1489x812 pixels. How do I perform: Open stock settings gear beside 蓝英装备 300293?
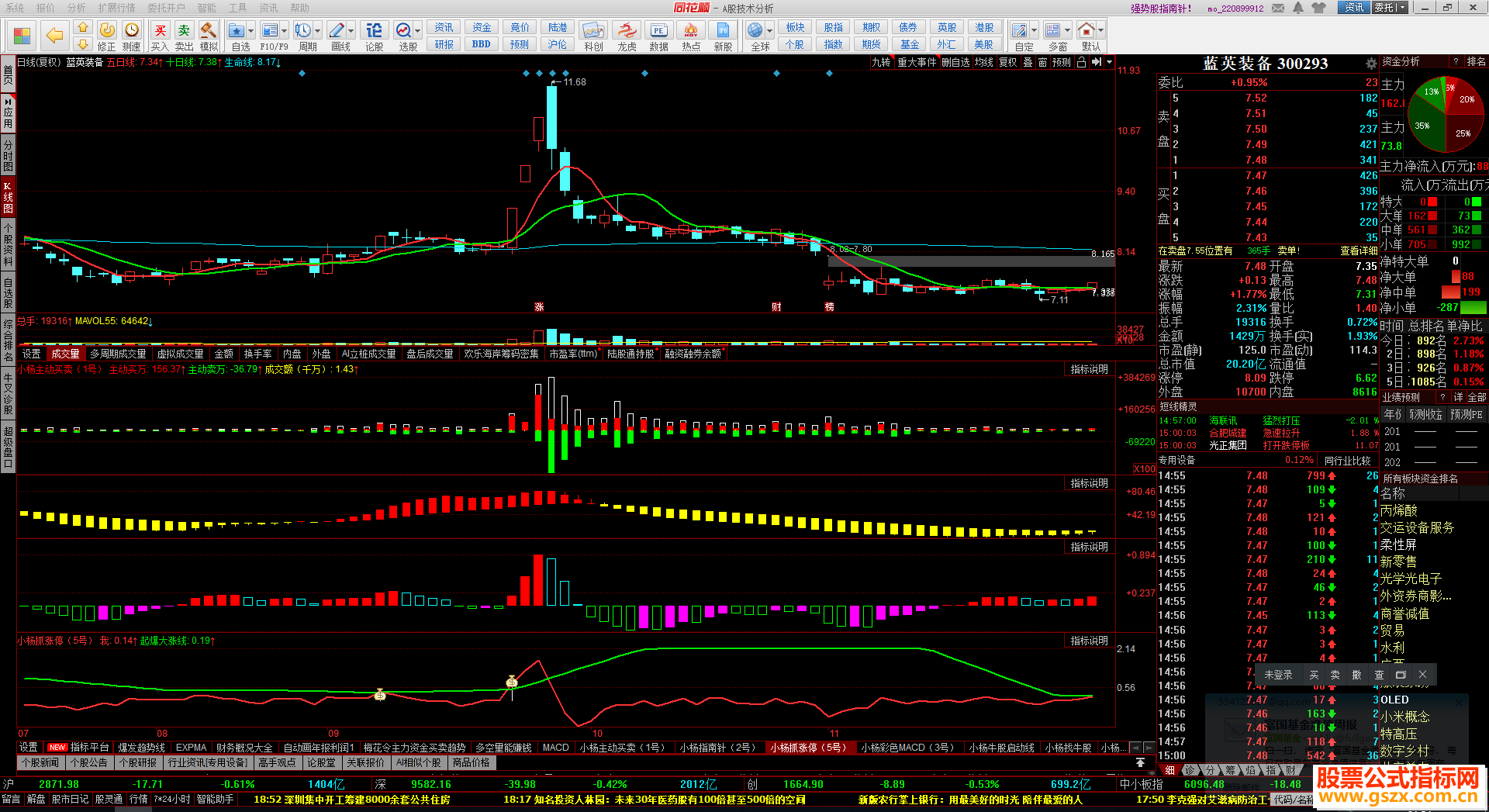coord(1371,64)
